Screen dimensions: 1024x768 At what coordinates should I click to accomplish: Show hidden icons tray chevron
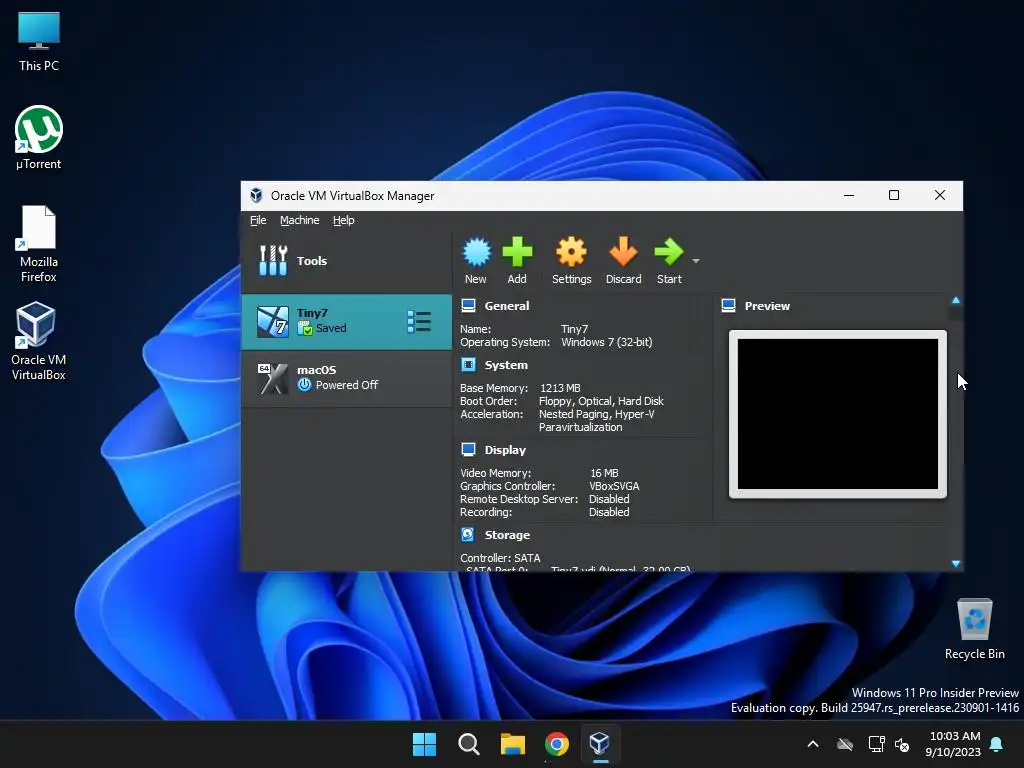[813, 744]
